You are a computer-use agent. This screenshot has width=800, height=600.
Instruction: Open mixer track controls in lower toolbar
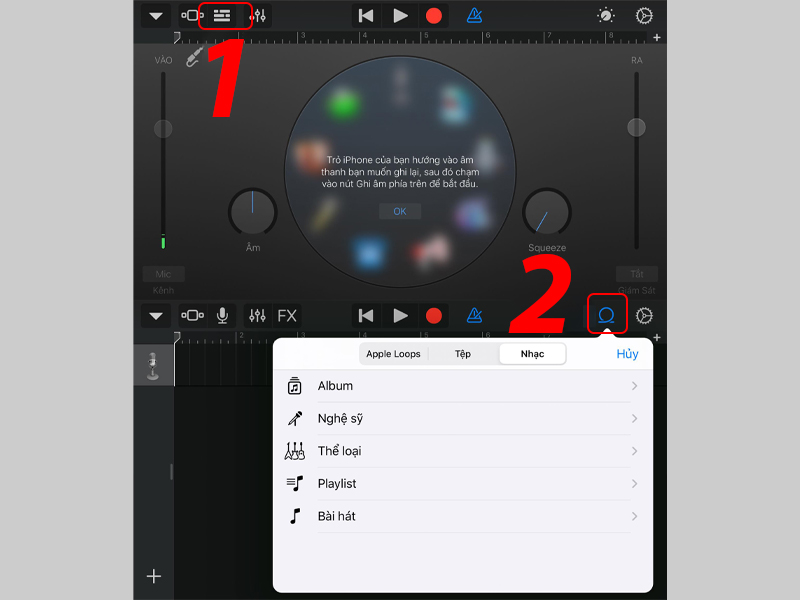[x=258, y=316]
